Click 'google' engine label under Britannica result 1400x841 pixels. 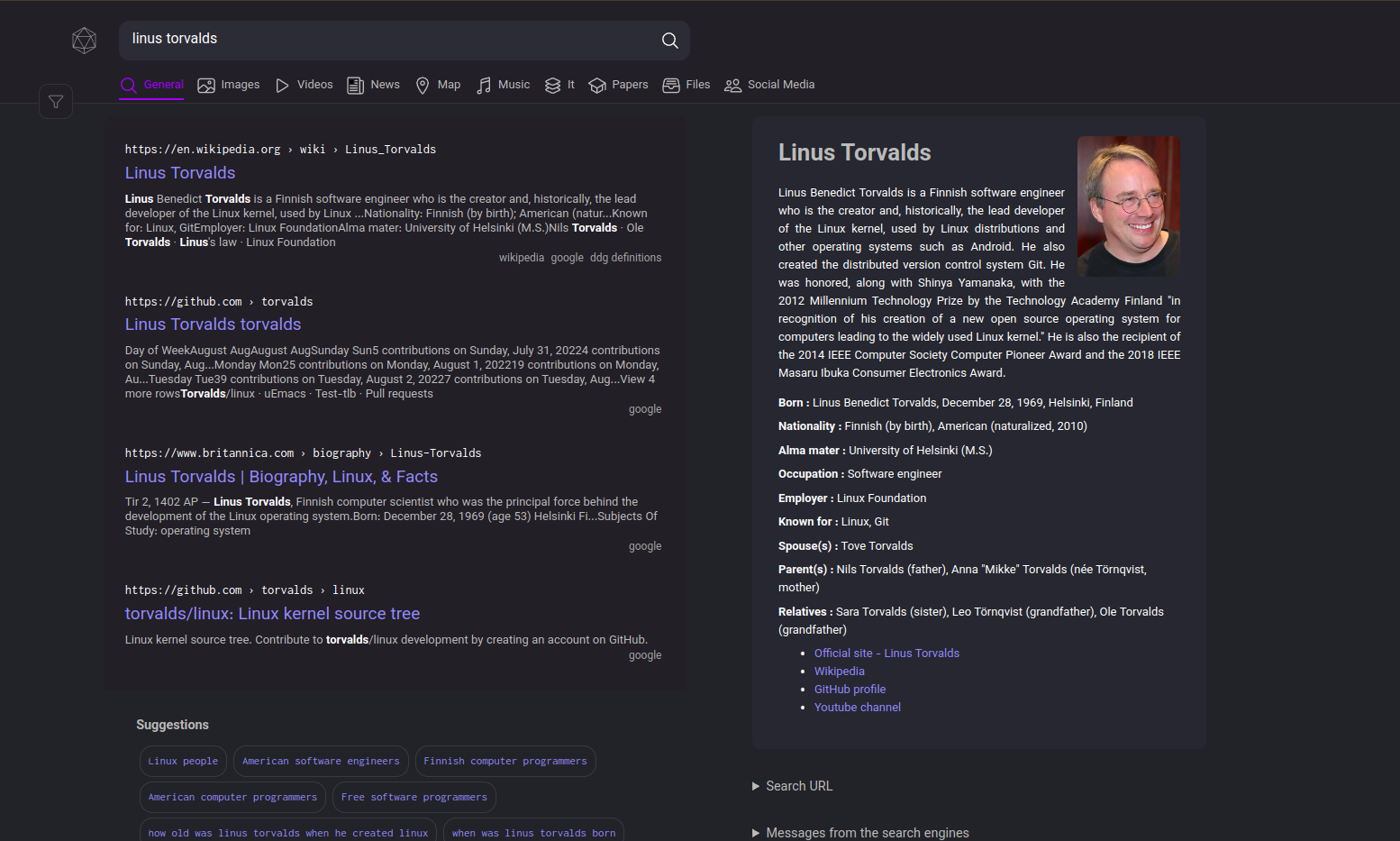[645, 546]
